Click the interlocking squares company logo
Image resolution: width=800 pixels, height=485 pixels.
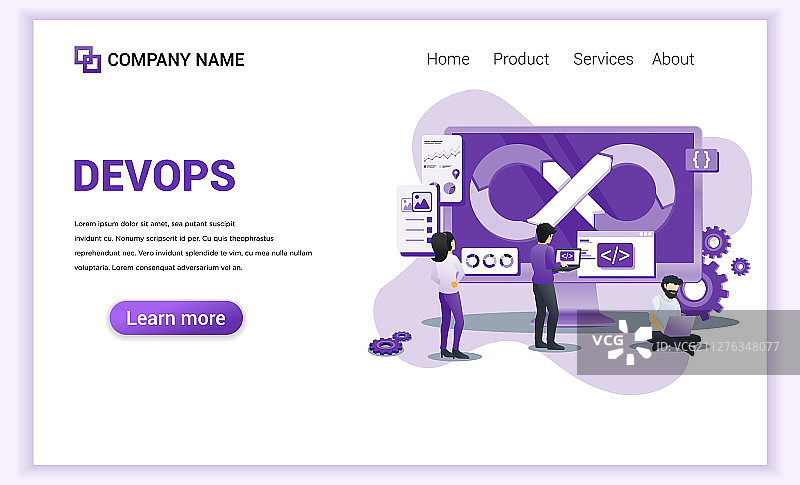[88, 59]
